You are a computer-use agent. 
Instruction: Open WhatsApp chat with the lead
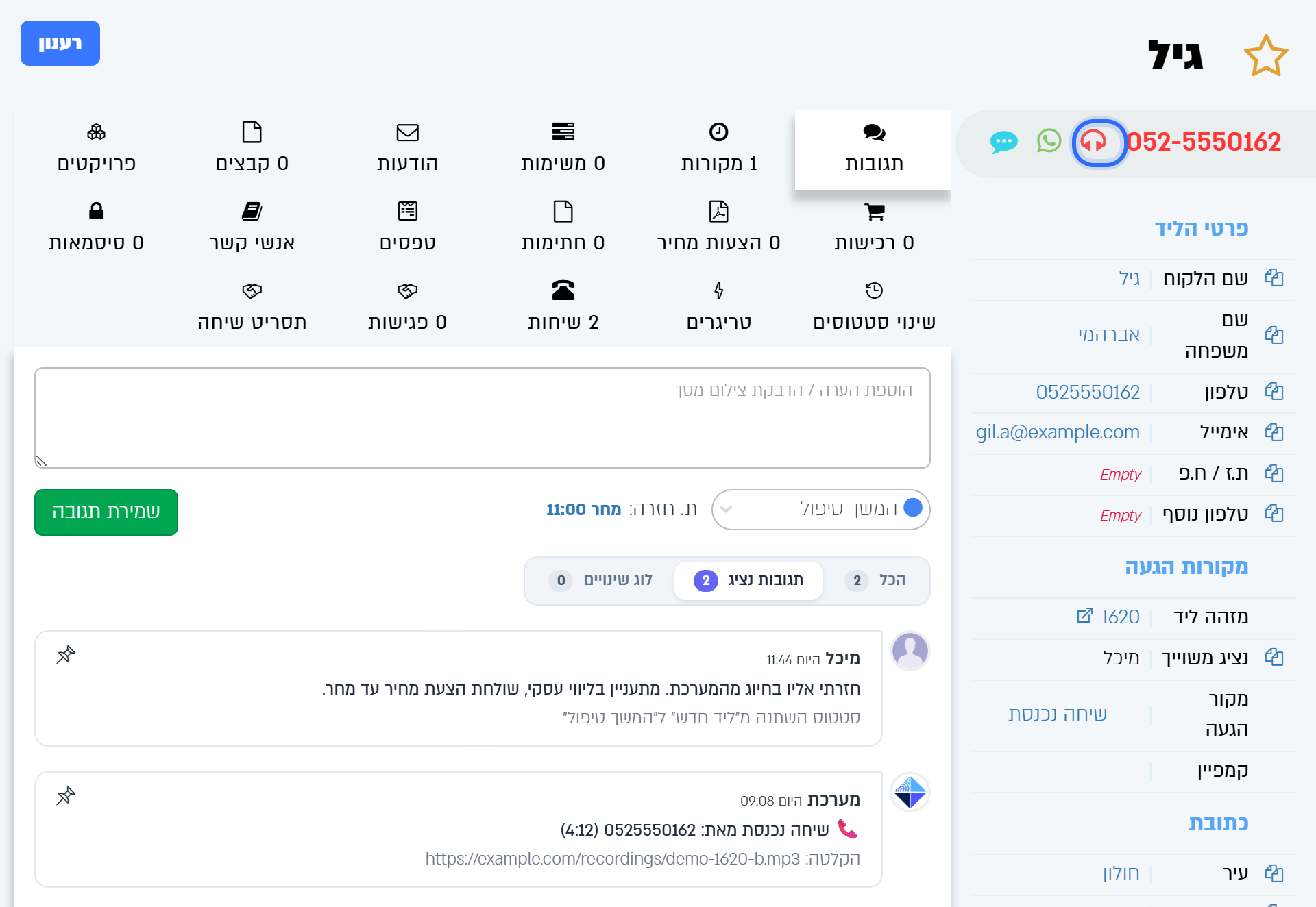pyautogui.click(x=1049, y=141)
